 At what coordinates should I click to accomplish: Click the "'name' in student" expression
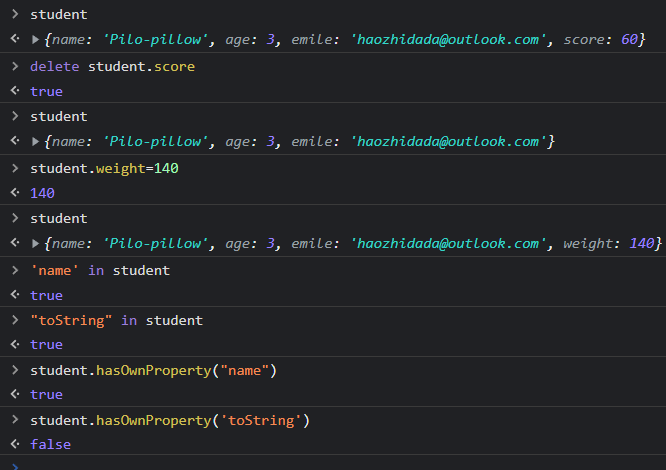(100, 270)
